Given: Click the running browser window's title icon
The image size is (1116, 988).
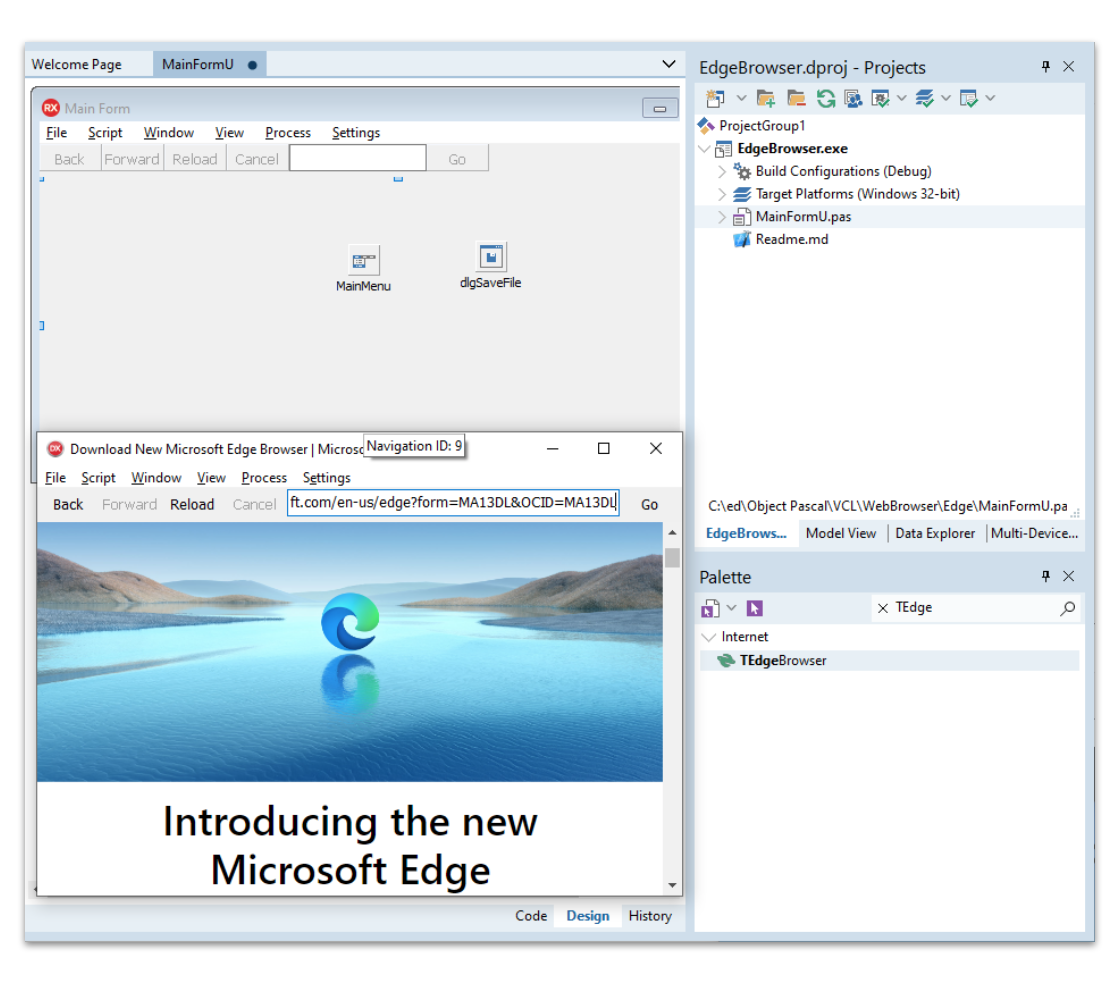Looking at the screenshot, I should click(55, 448).
